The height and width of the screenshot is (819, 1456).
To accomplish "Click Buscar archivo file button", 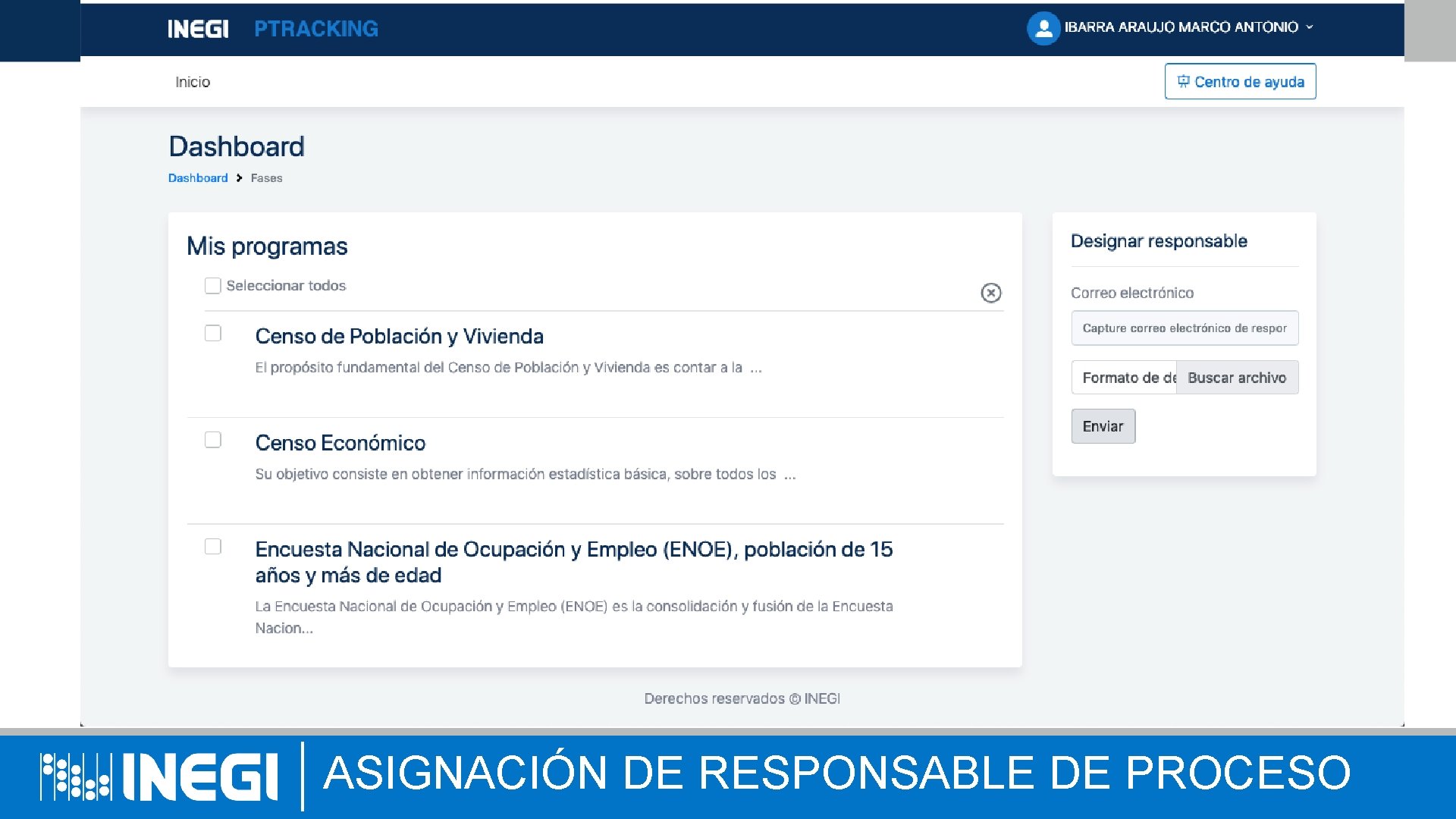I will click(1236, 378).
